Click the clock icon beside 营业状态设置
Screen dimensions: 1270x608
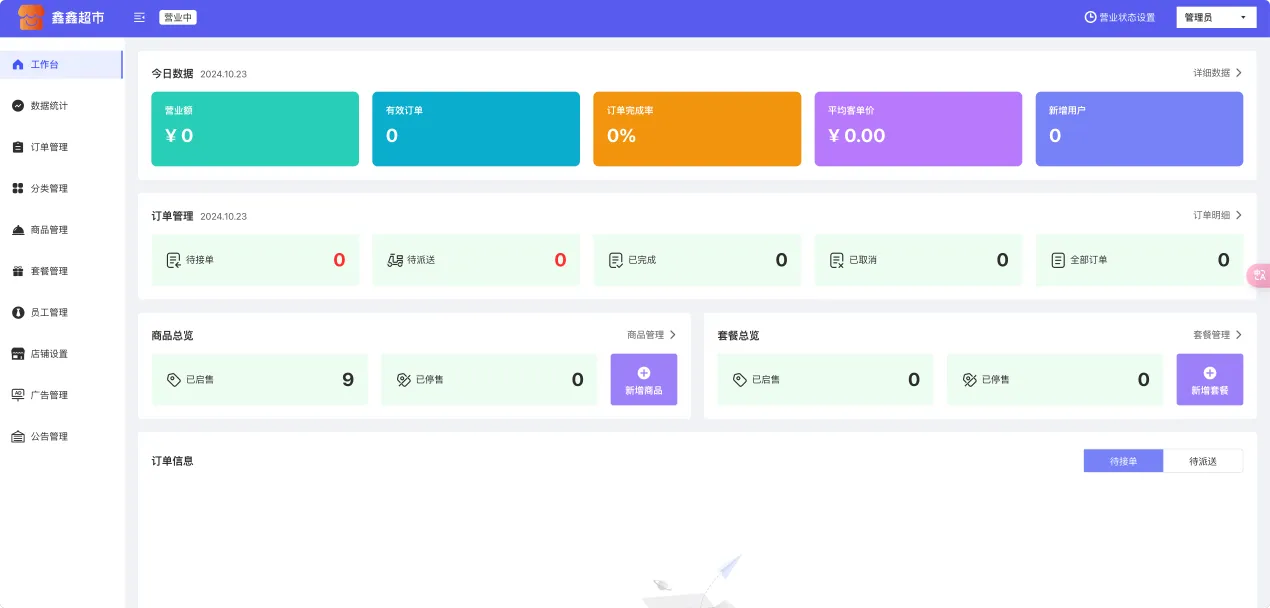pyautogui.click(x=1090, y=17)
